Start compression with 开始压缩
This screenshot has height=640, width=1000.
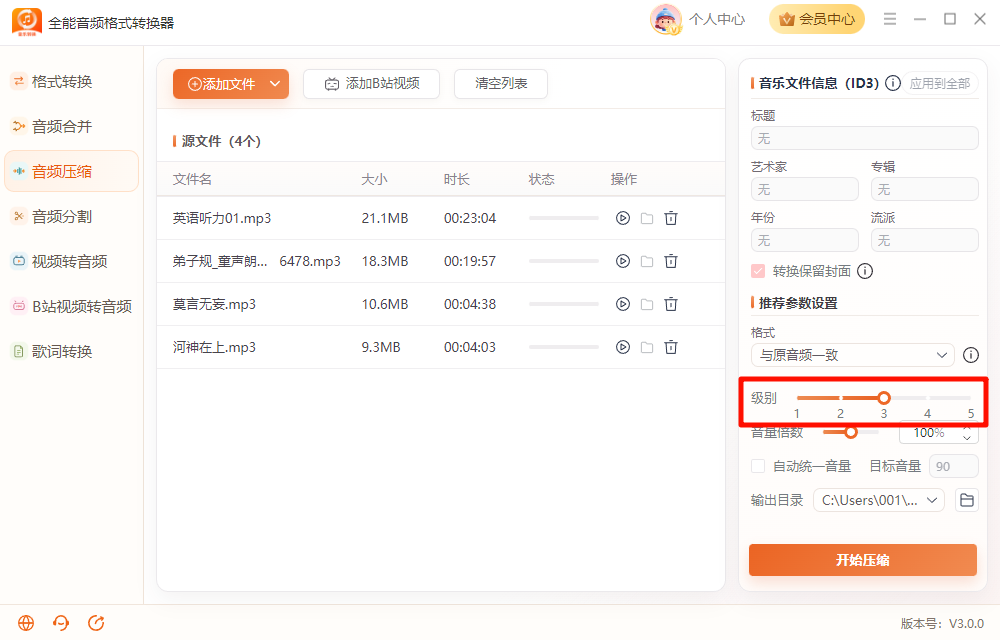(863, 560)
